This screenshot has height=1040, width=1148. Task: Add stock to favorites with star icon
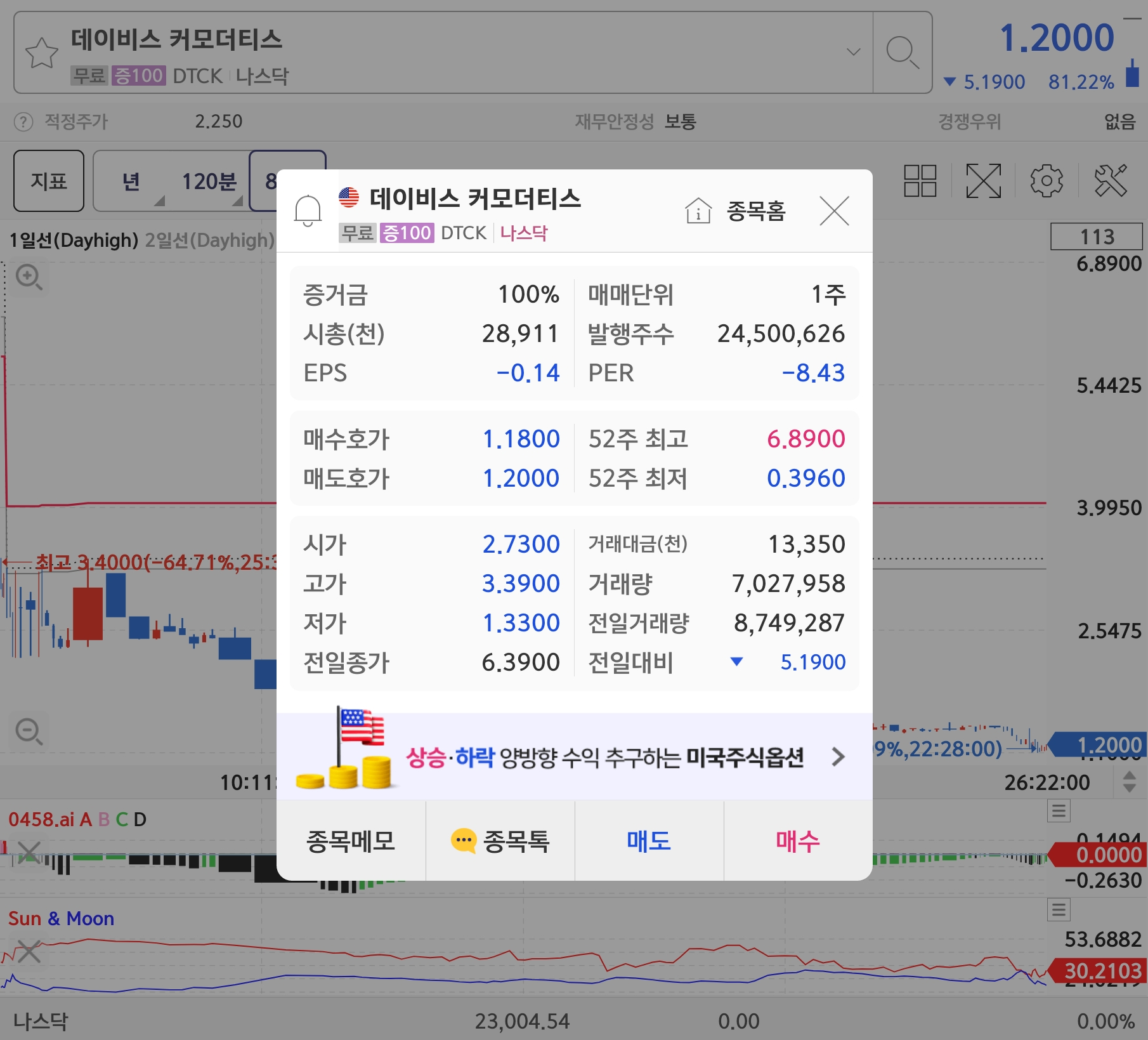click(x=42, y=53)
